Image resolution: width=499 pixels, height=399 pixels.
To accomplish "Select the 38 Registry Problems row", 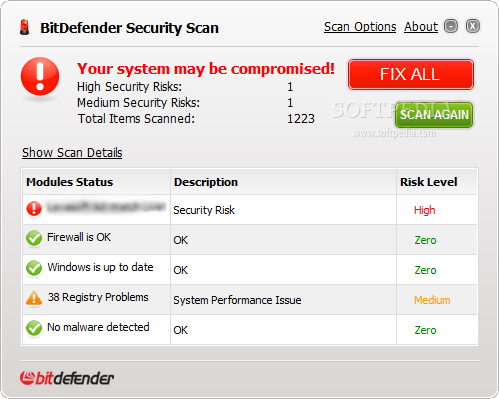I will coord(250,300).
